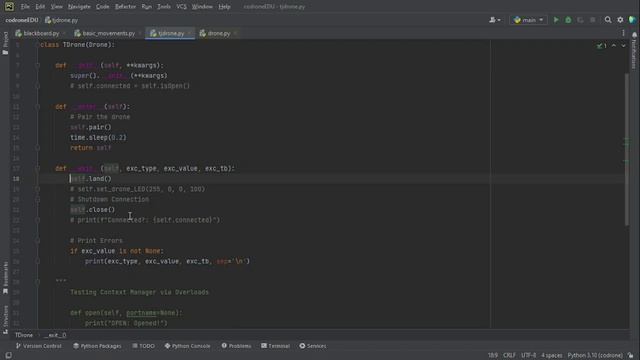
Task: Collapse the __exit__ method fold marker
Action: click(37, 168)
